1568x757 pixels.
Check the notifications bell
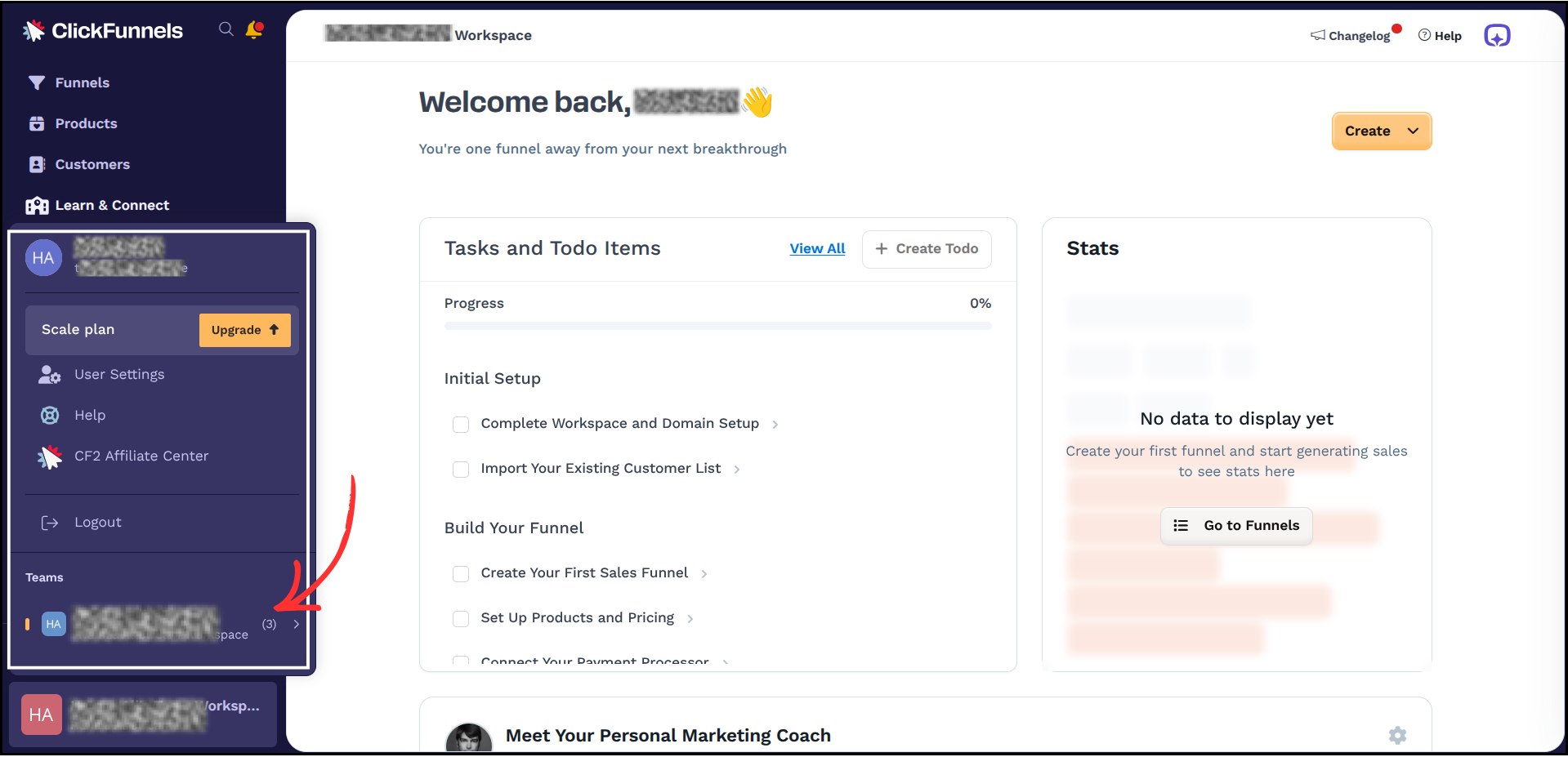253,29
